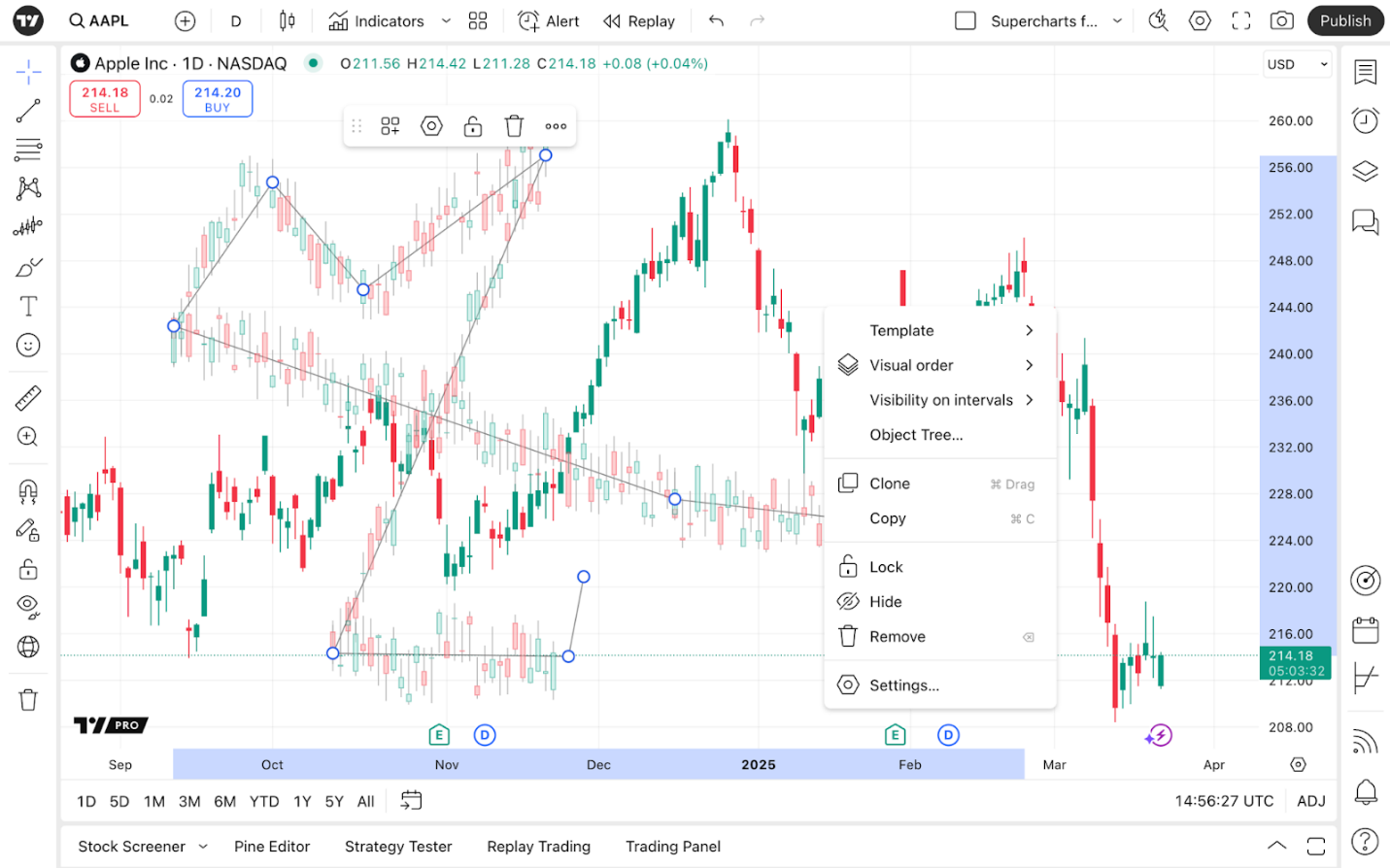Choose Object Tree... from context menu

[x=940, y=435]
